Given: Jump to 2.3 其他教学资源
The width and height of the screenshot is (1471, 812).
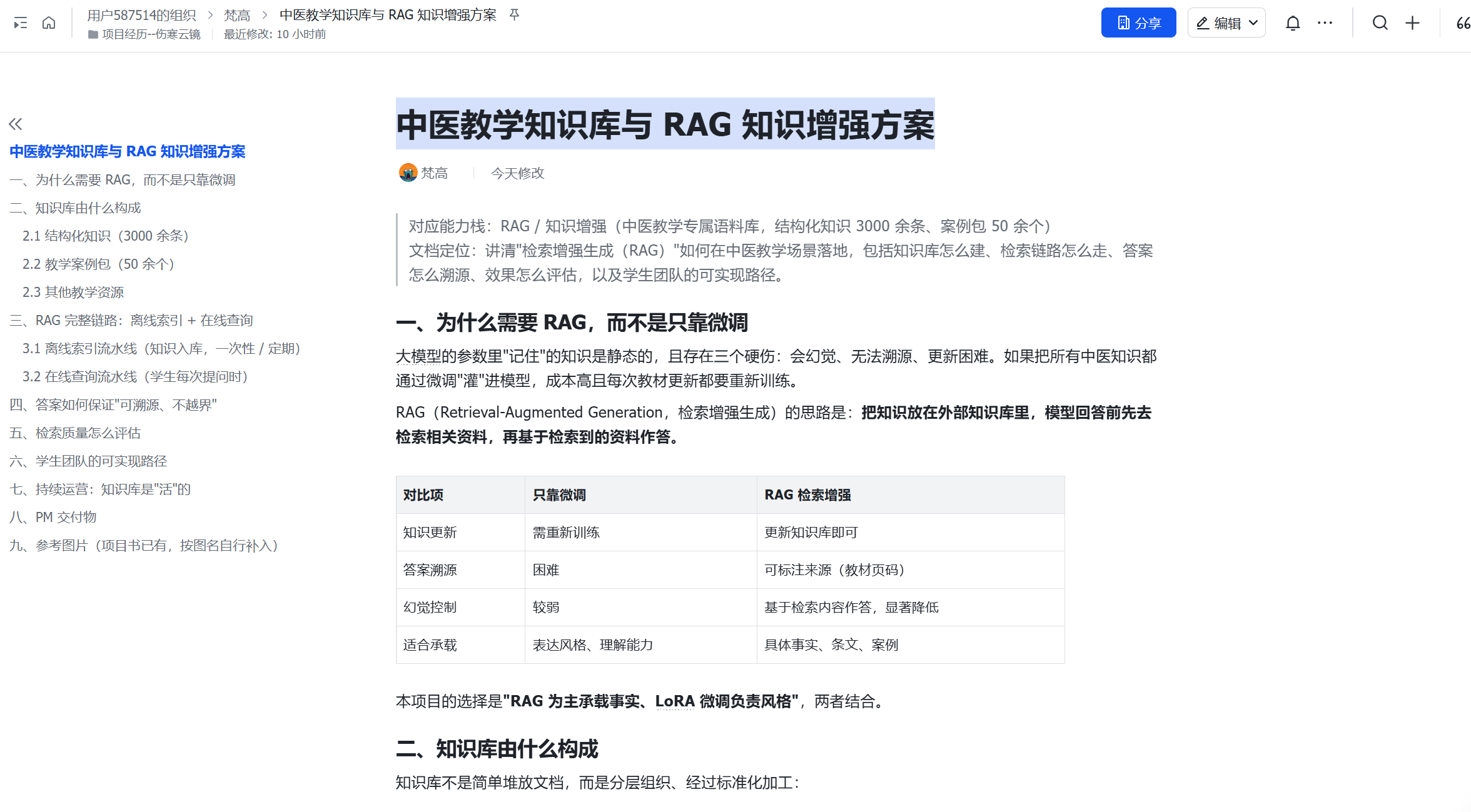Looking at the screenshot, I should pos(73,292).
